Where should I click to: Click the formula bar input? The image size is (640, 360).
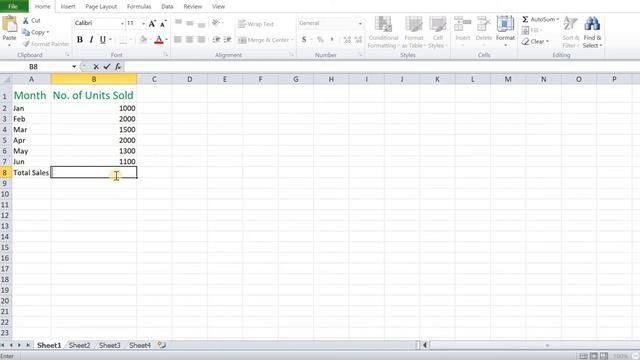(382, 67)
